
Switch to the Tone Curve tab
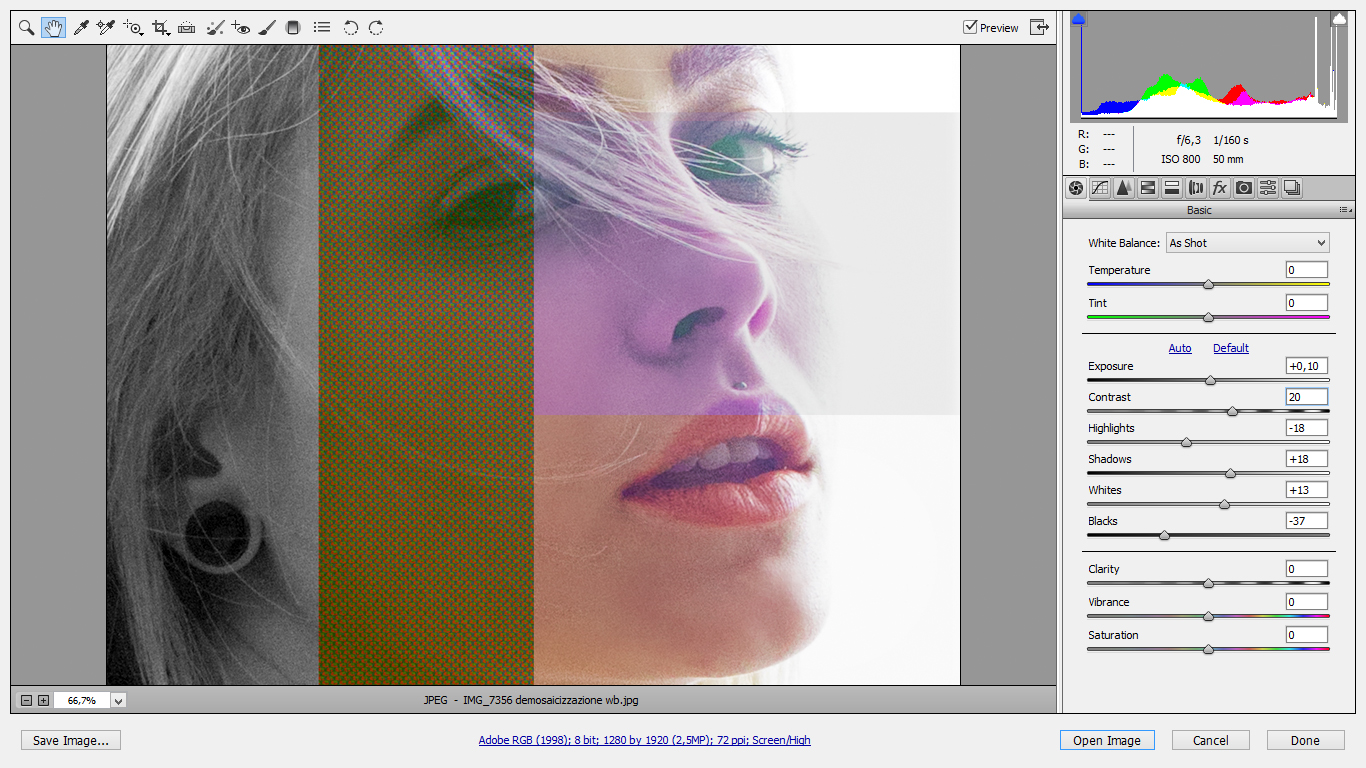[x=1100, y=188]
